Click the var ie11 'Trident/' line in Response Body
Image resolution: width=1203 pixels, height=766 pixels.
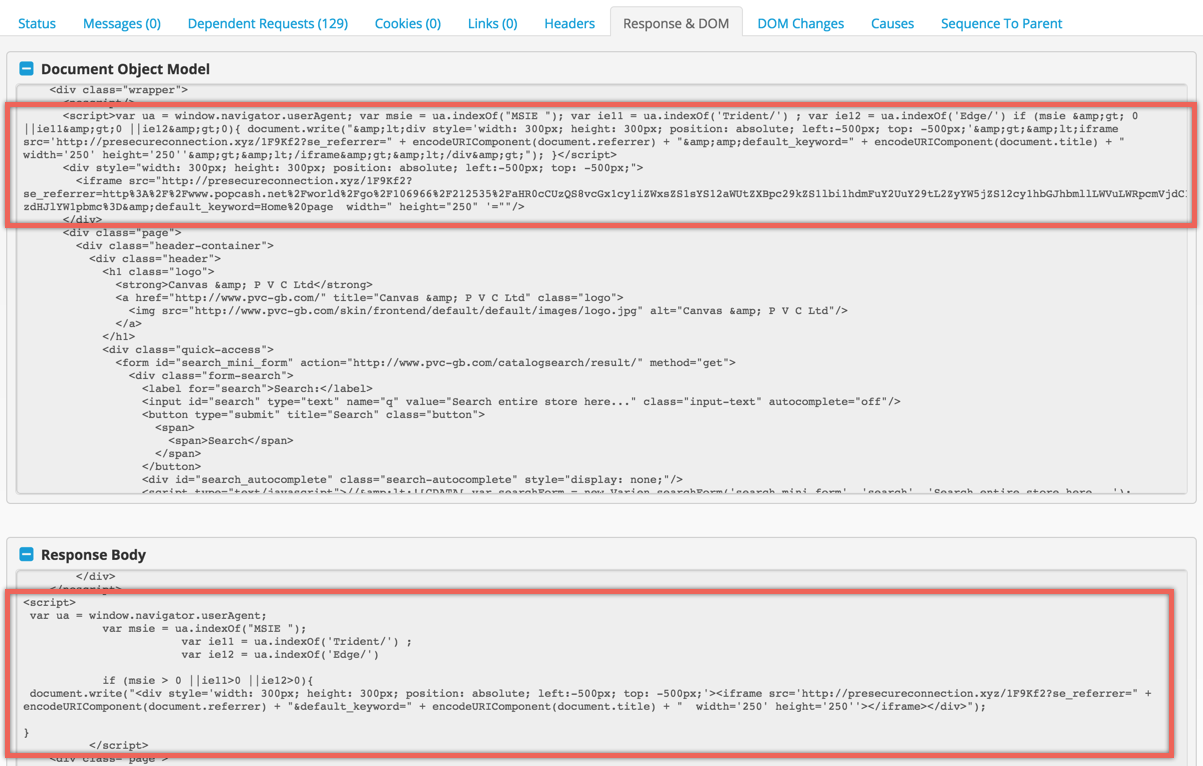tap(296, 642)
